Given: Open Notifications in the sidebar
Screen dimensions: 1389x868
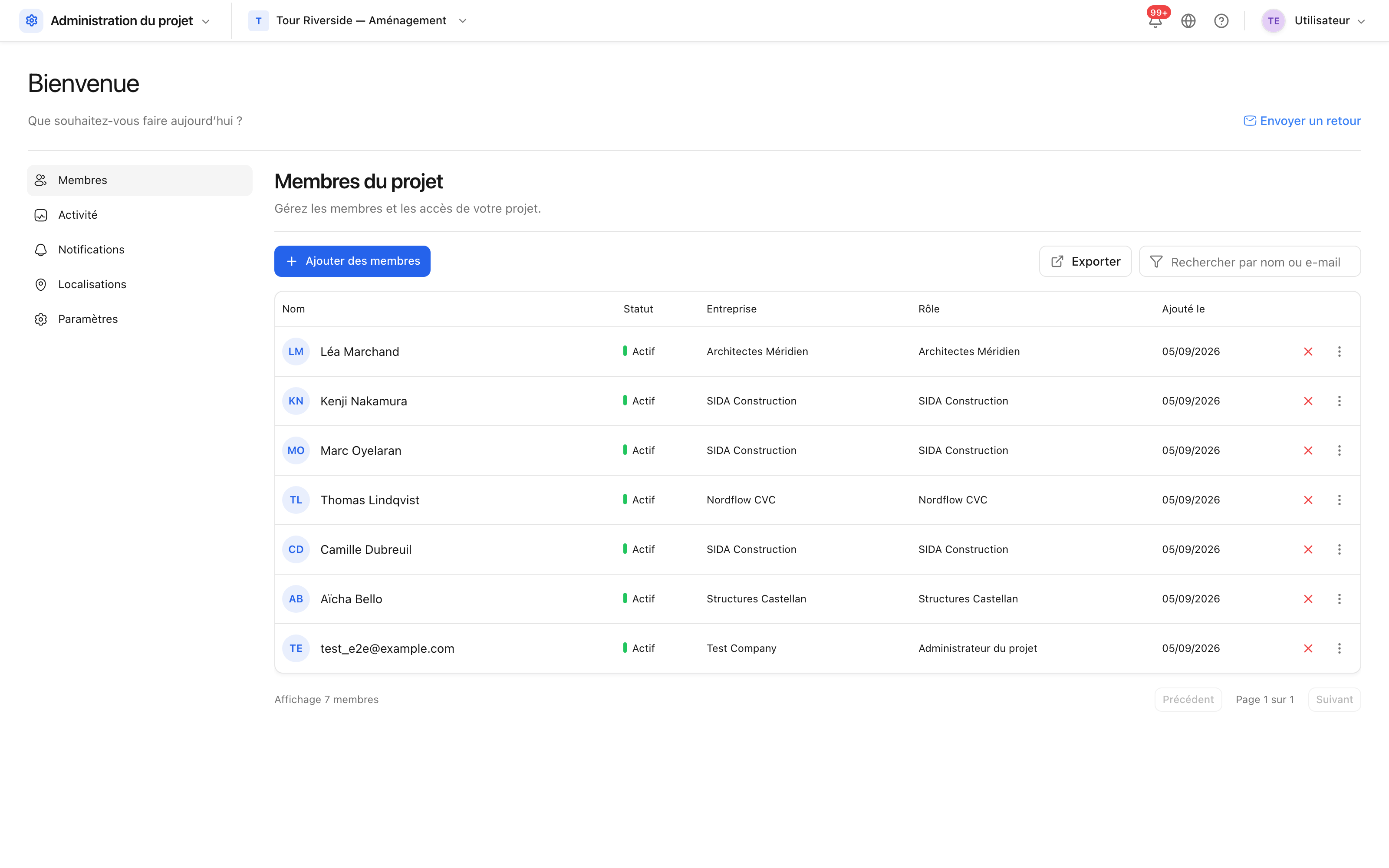Looking at the screenshot, I should tap(139, 250).
